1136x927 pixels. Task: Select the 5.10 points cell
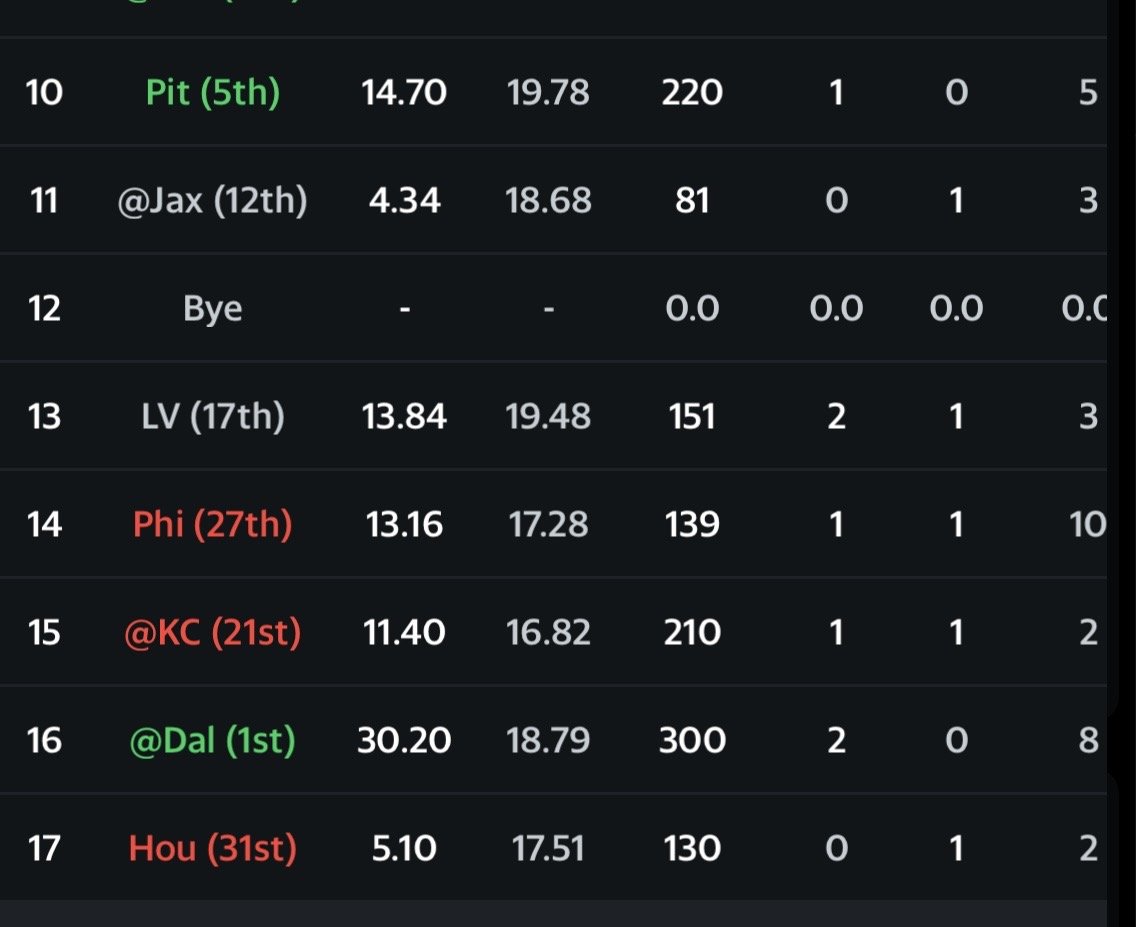click(404, 849)
